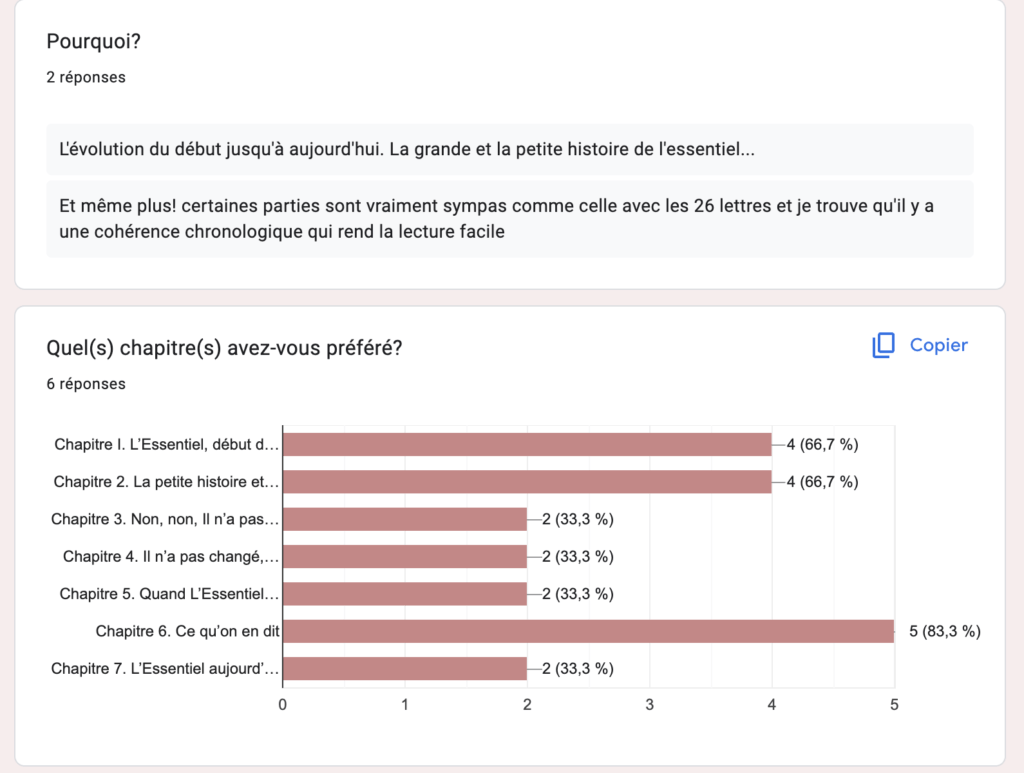This screenshot has width=1024, height=773.
Task: Click the first response about L'évolution du début
Action: (x=509, y=149)
